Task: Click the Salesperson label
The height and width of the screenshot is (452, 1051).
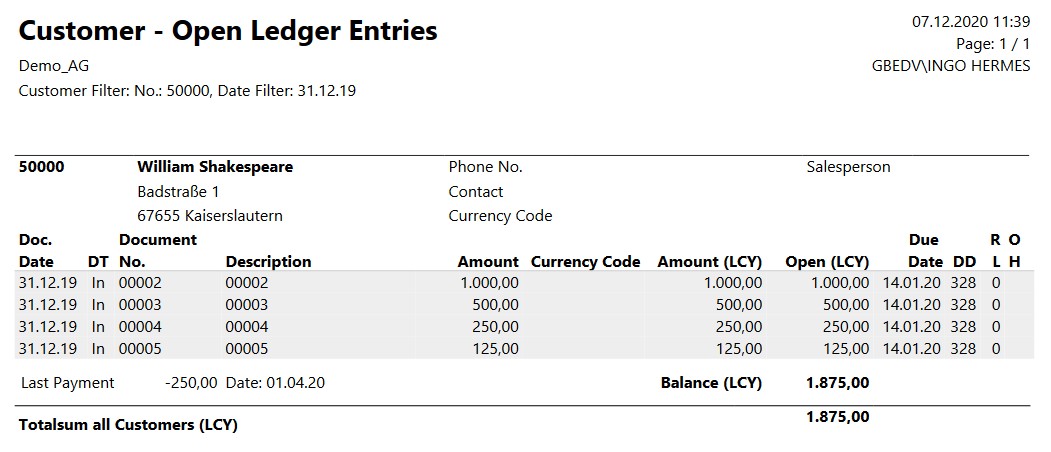Action: 848,167
